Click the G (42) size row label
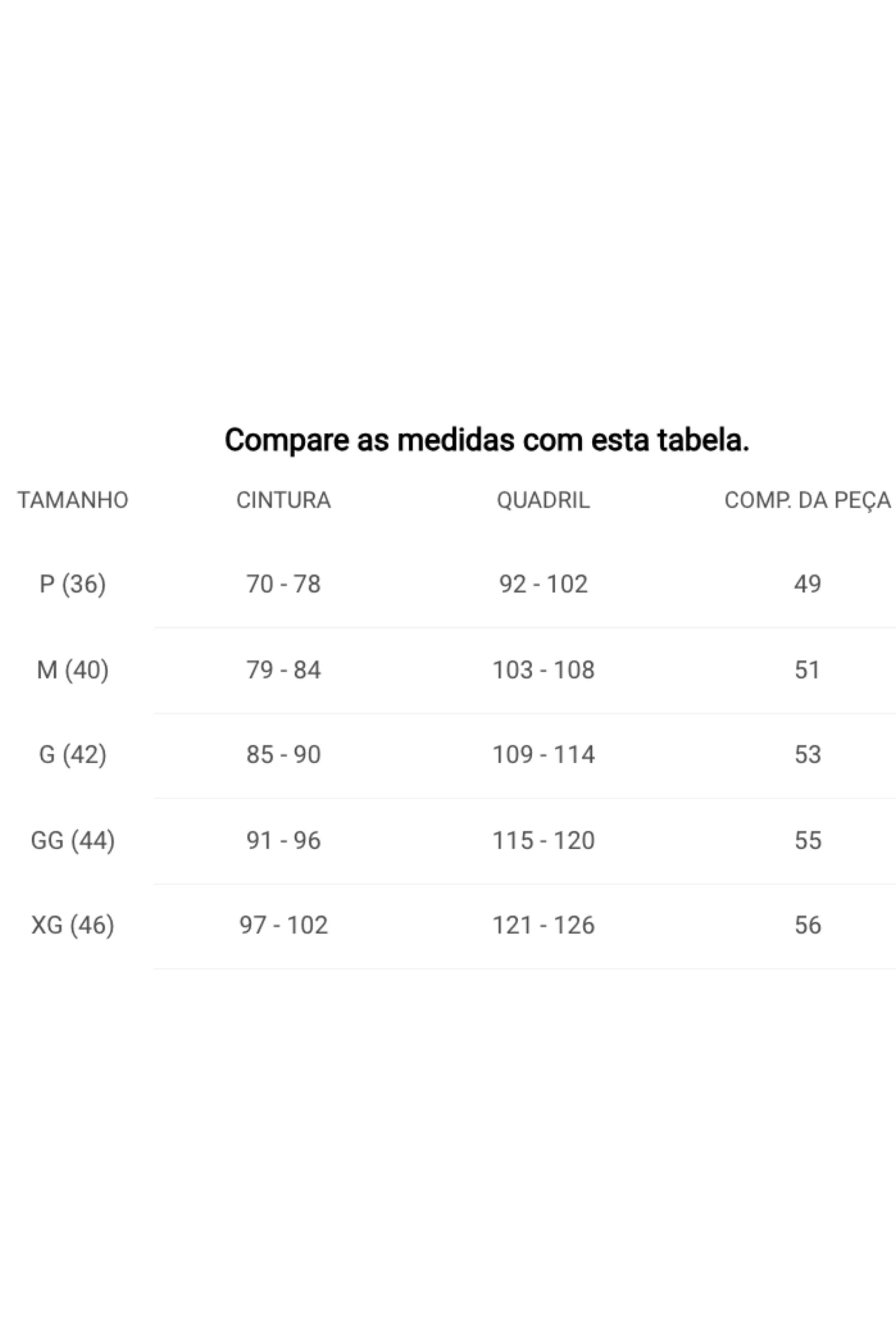The width and height of the screenshot is (896, 1344). (x=73, y=754)
